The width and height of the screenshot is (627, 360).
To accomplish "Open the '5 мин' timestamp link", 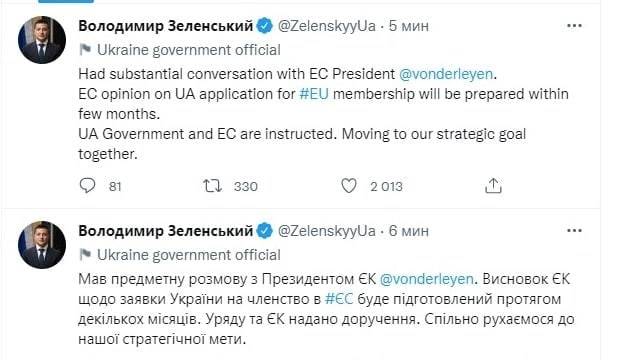I will point(409,26).
